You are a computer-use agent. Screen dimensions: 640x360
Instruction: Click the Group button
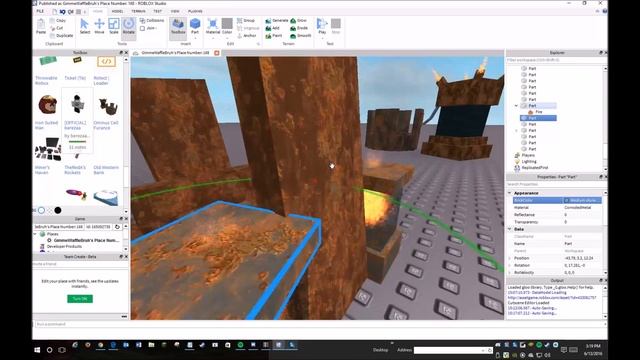point(246,20)
